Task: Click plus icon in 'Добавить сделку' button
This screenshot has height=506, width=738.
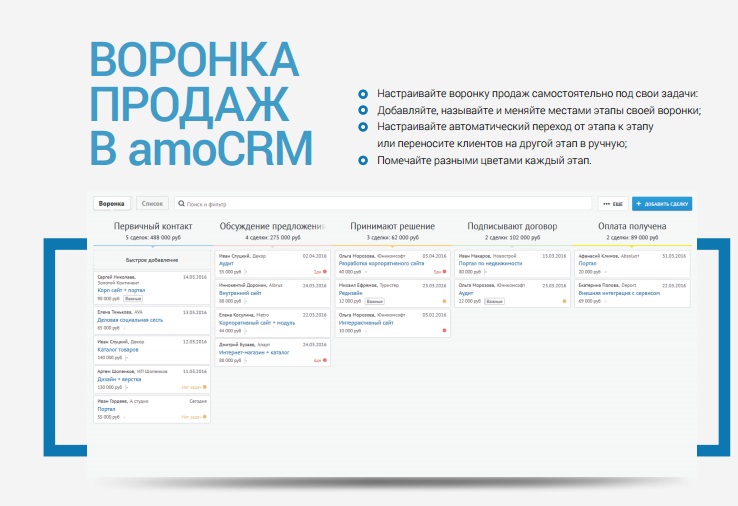Action: tap(639, 204)
